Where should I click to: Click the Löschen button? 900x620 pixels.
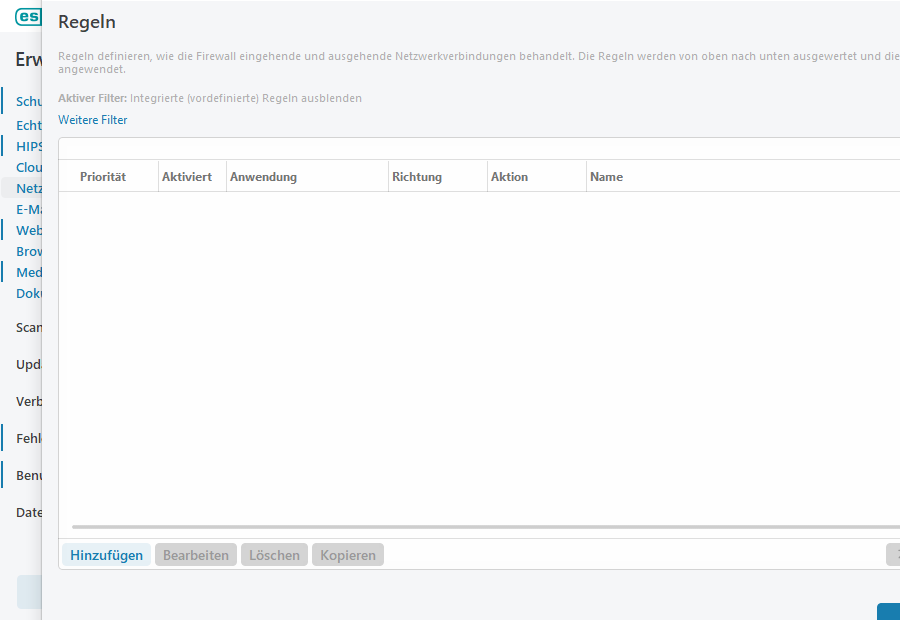click(273, 554)
